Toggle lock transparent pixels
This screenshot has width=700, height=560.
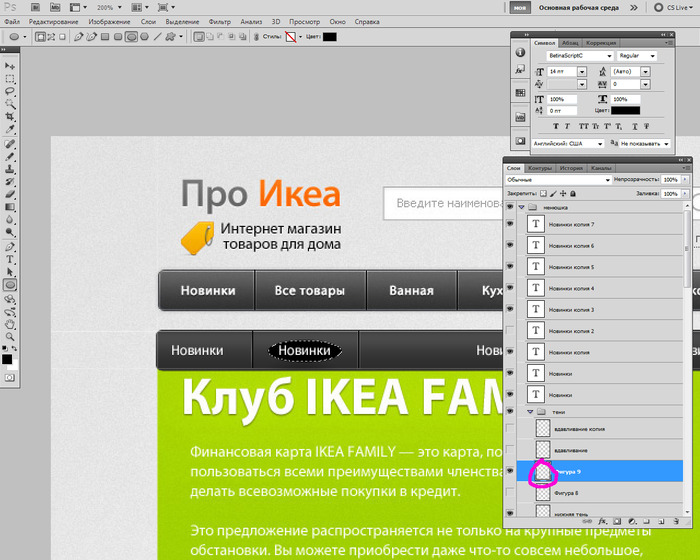(x=543, y=193)
